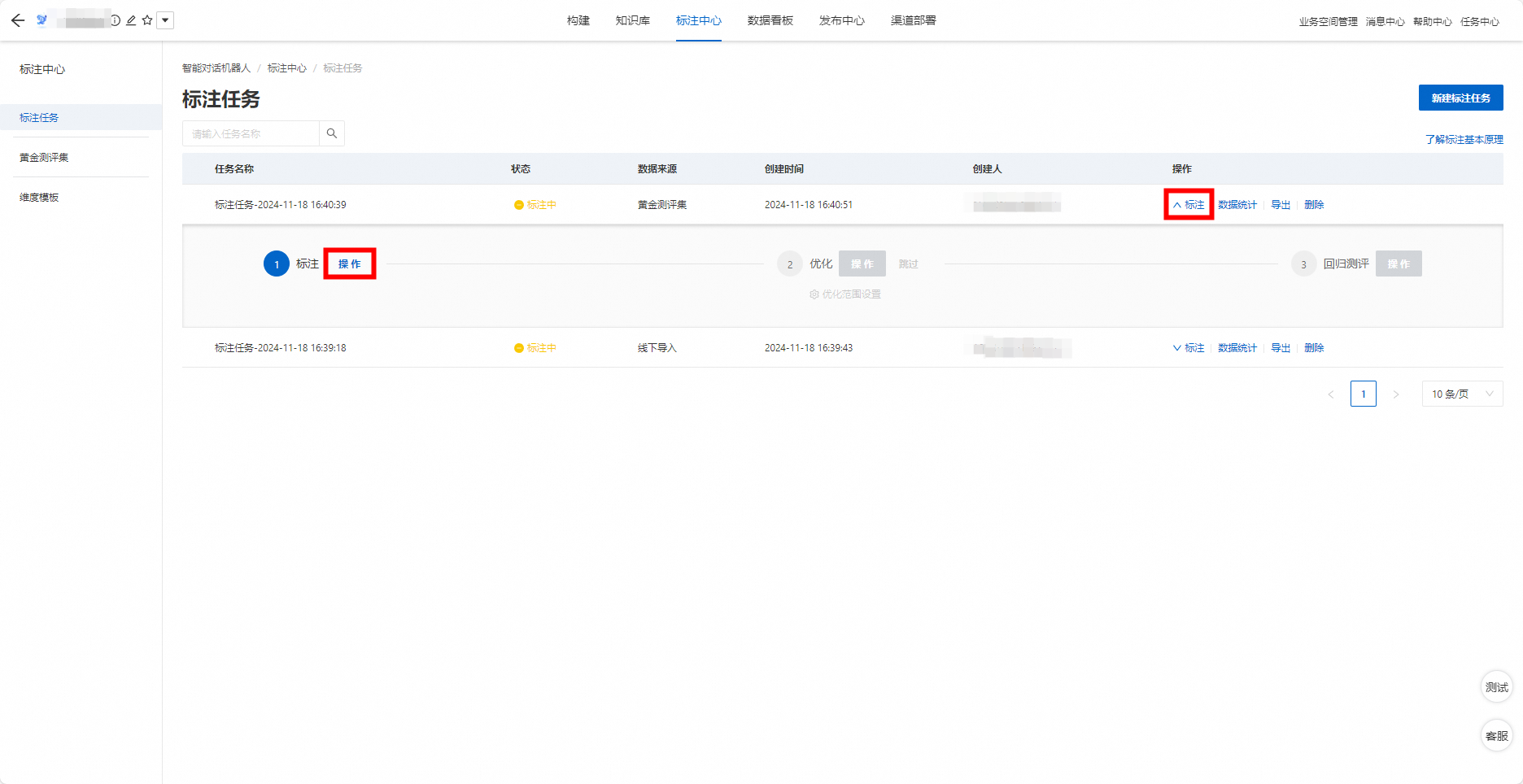Click the 黄金测评集 data source cell
This screenshot has width=1523, height=784.
tap(662, 205)
